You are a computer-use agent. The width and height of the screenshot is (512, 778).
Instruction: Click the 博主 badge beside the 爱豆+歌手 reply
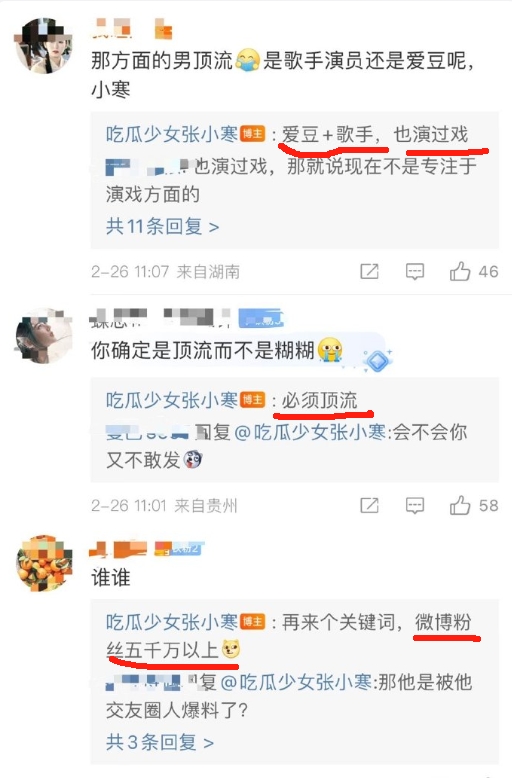253,134
